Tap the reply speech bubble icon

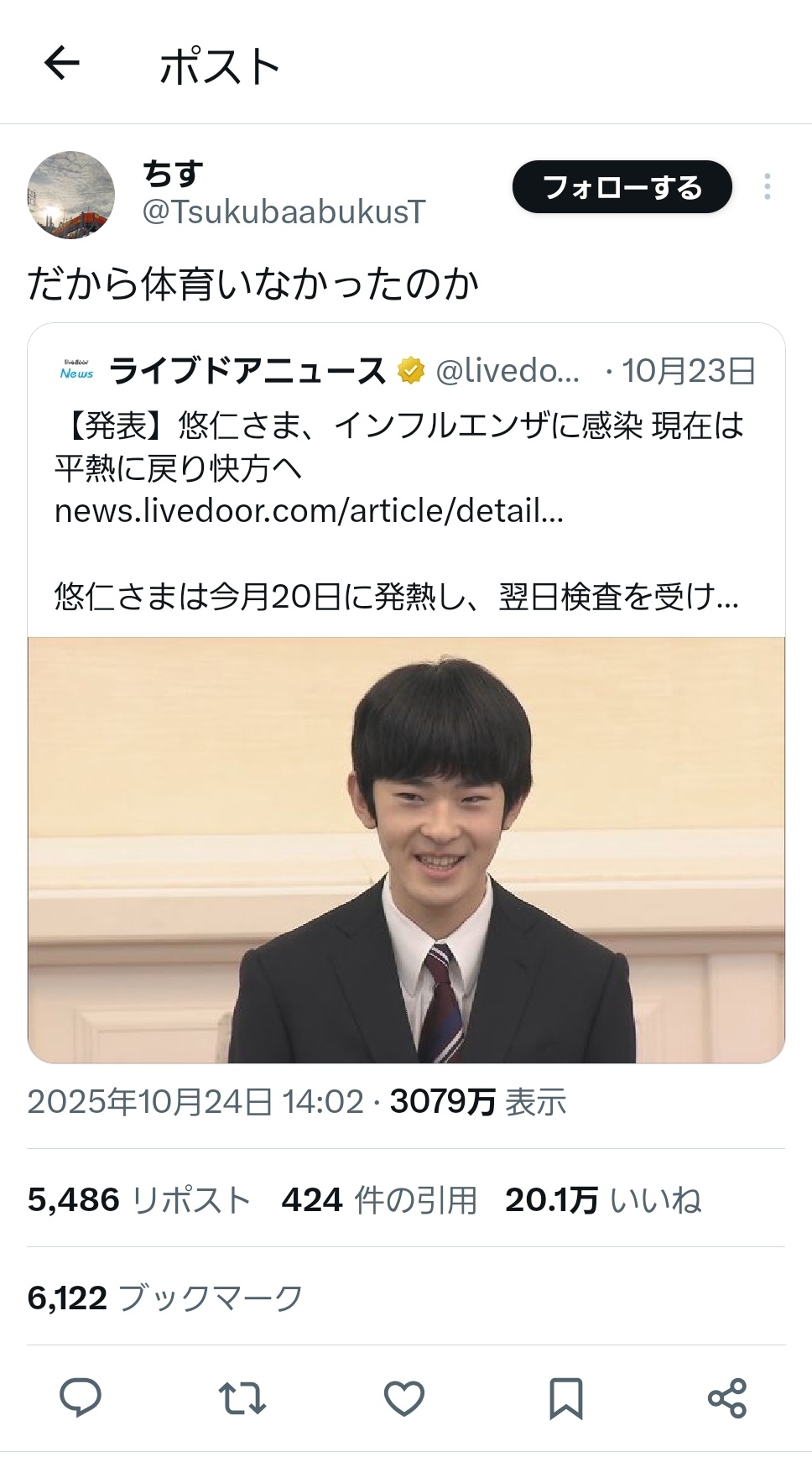[x=81, y=1398]
